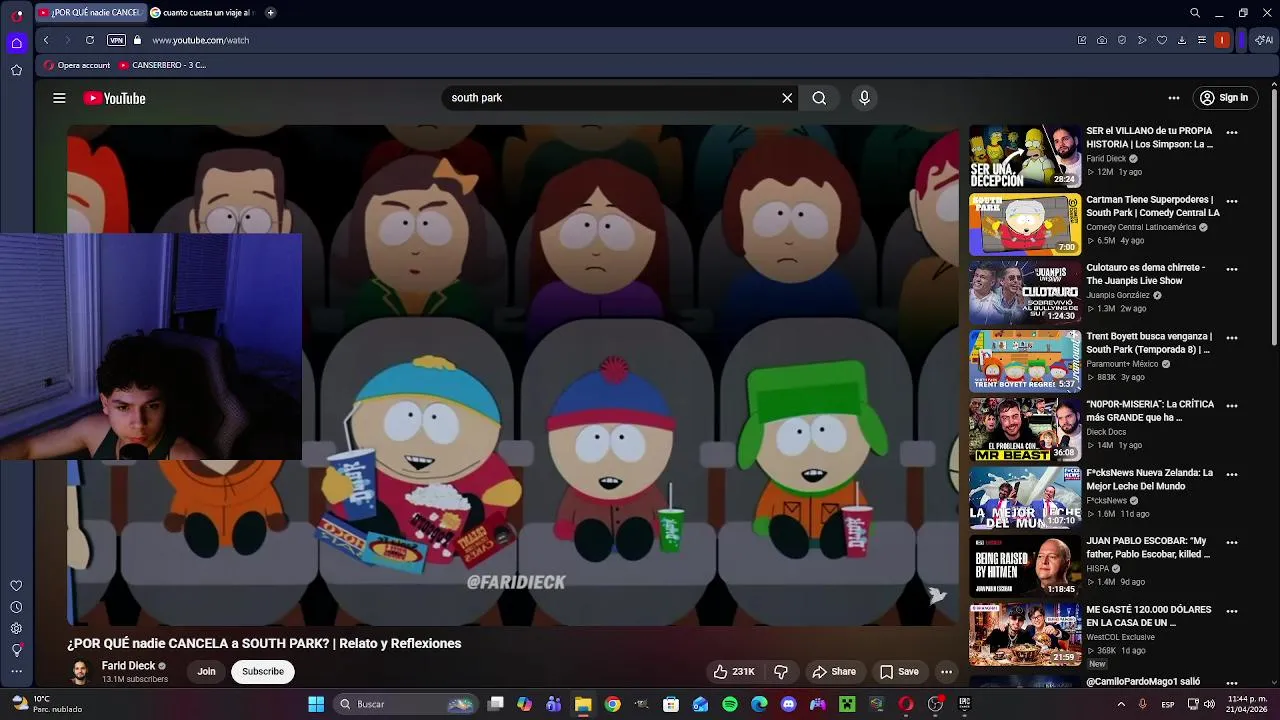Open File Explorer from the taskbar
The height and width of the screenshot is (720, 1280).
(583, 704)
